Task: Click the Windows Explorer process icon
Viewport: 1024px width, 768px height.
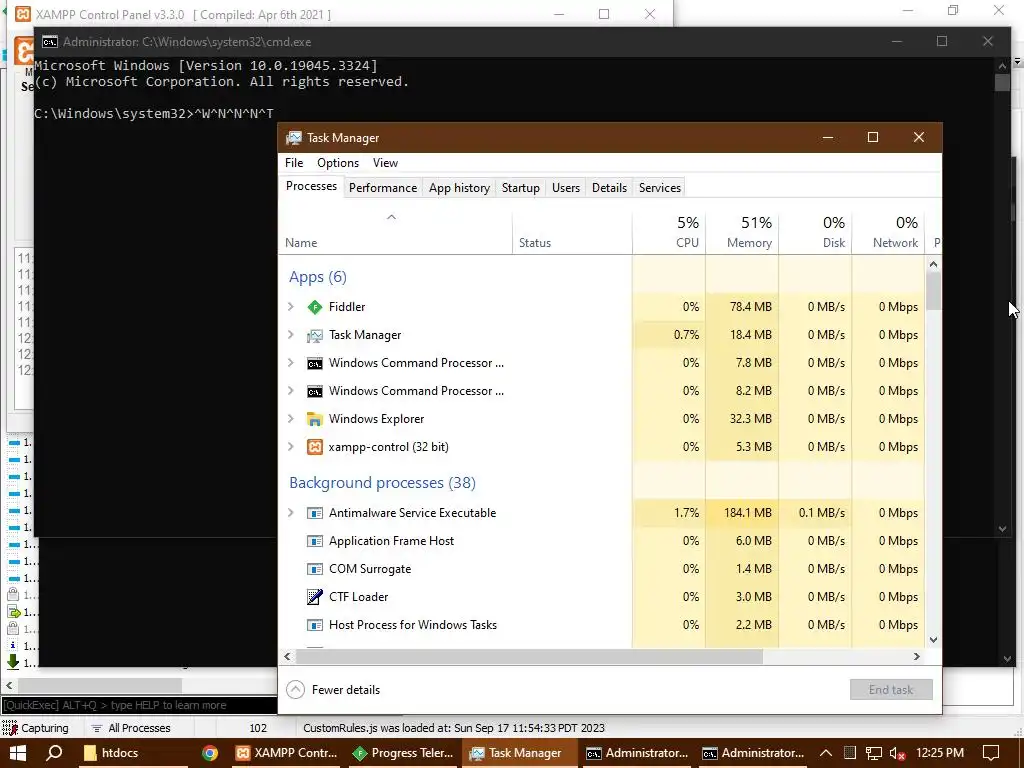Action: (315, 419)
